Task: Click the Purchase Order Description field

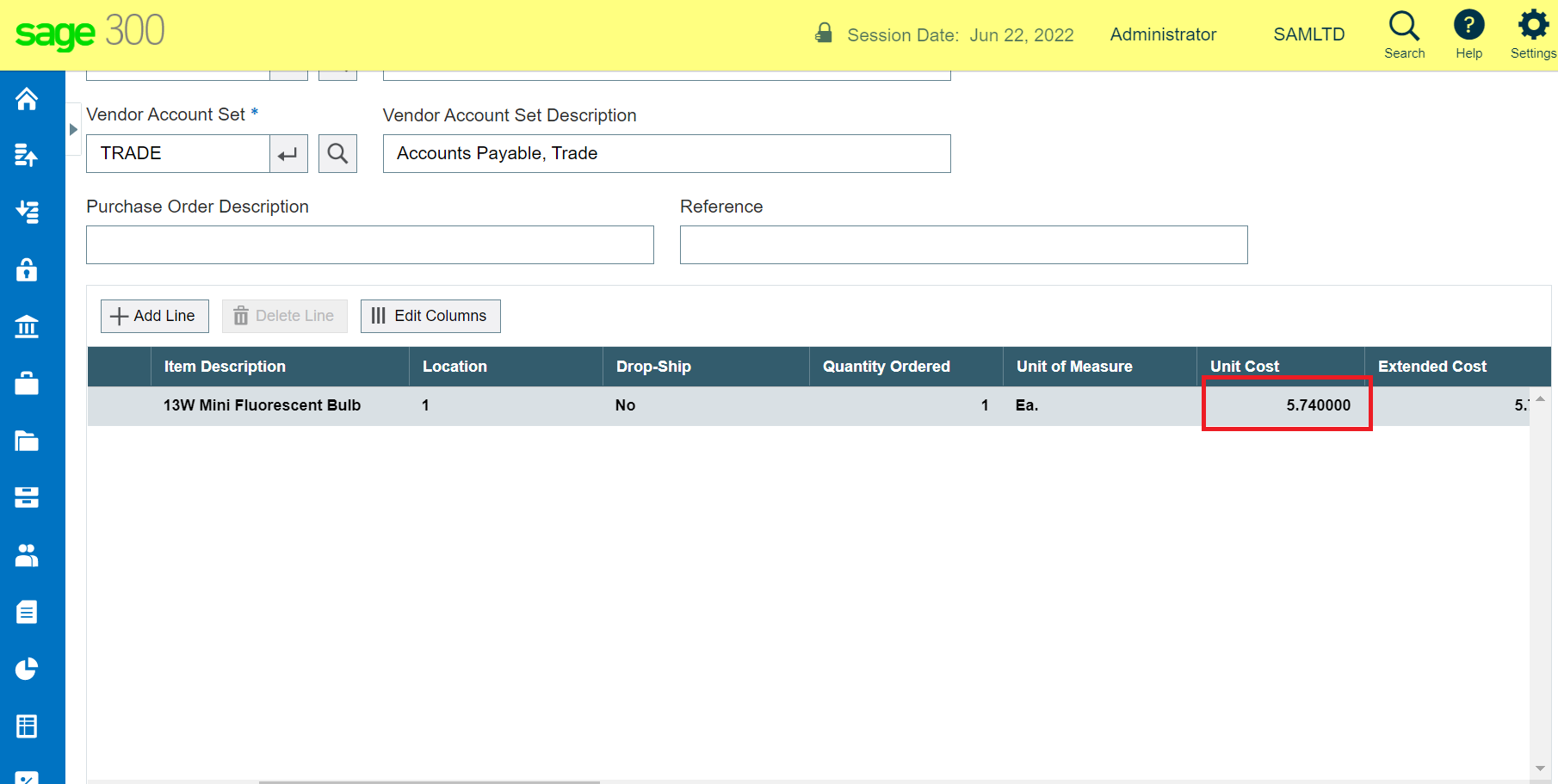Action: coord(370,245)
